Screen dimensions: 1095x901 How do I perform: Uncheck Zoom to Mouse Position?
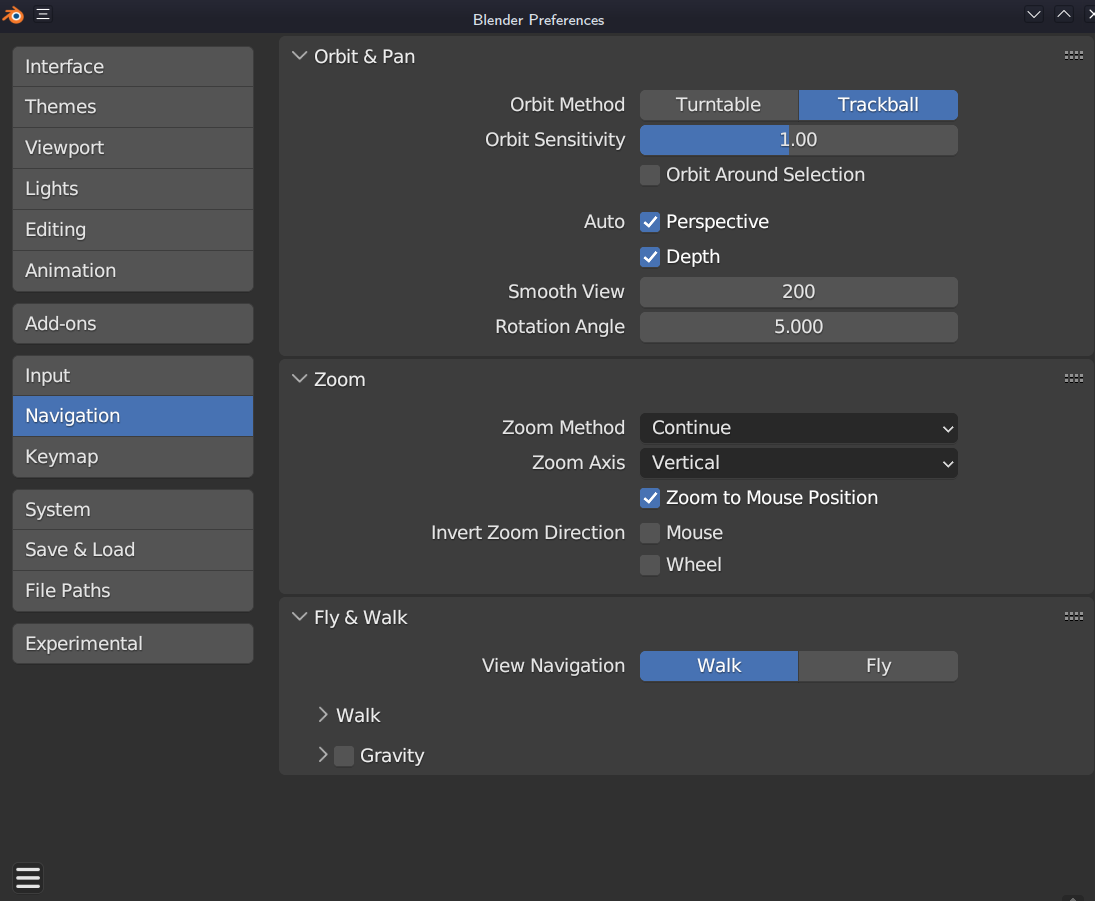(x=650, y=498)
